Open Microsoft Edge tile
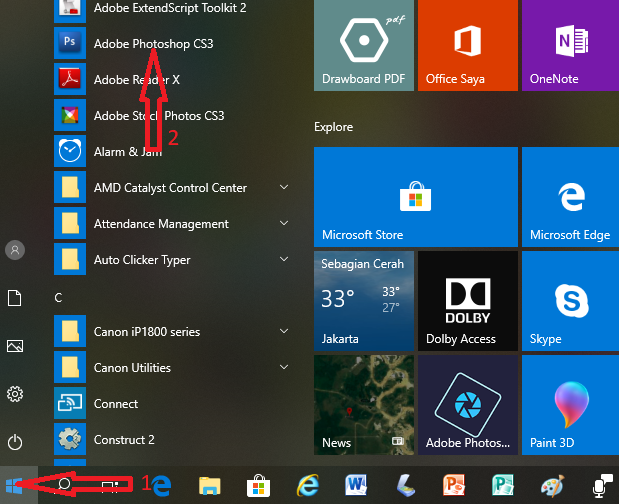619x504 pixels. coord(570,197)
